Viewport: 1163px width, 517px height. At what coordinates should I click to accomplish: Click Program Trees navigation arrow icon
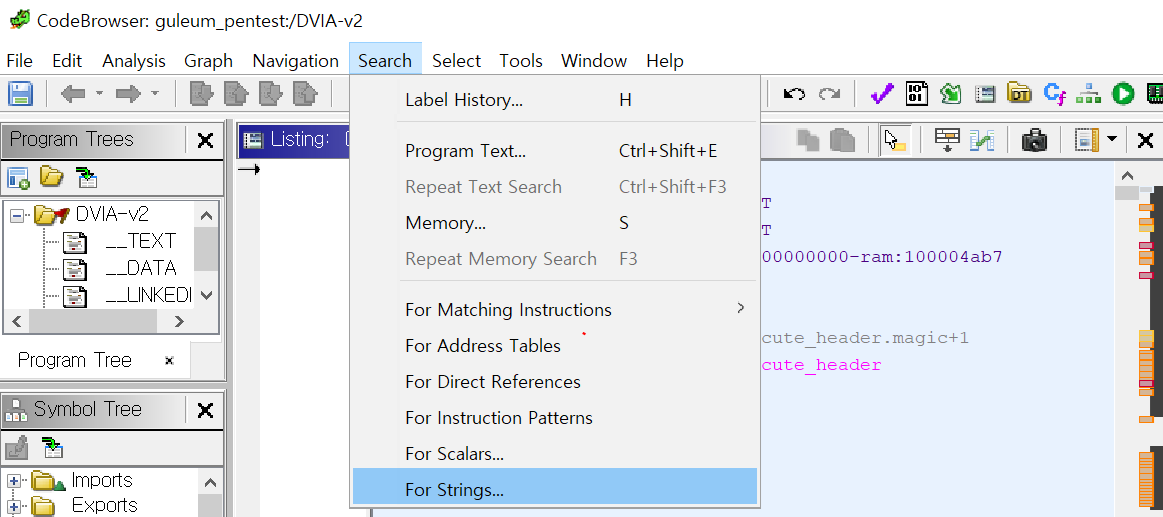[x=87, y=178]
